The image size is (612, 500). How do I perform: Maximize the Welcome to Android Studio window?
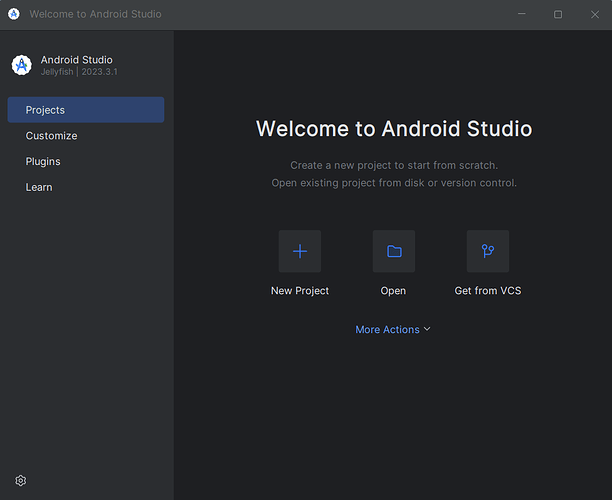558,14
